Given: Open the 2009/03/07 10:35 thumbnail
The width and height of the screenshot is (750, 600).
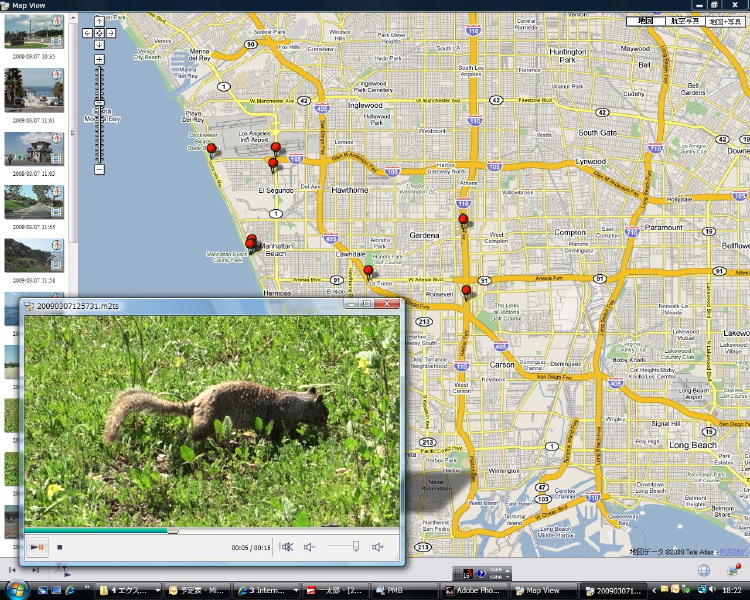Looking at the screenshot, I should (34, 33).
